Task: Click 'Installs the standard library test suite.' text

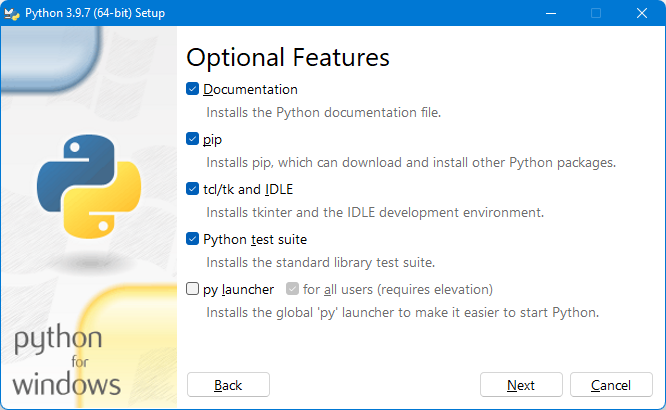Action: (321, 263)
